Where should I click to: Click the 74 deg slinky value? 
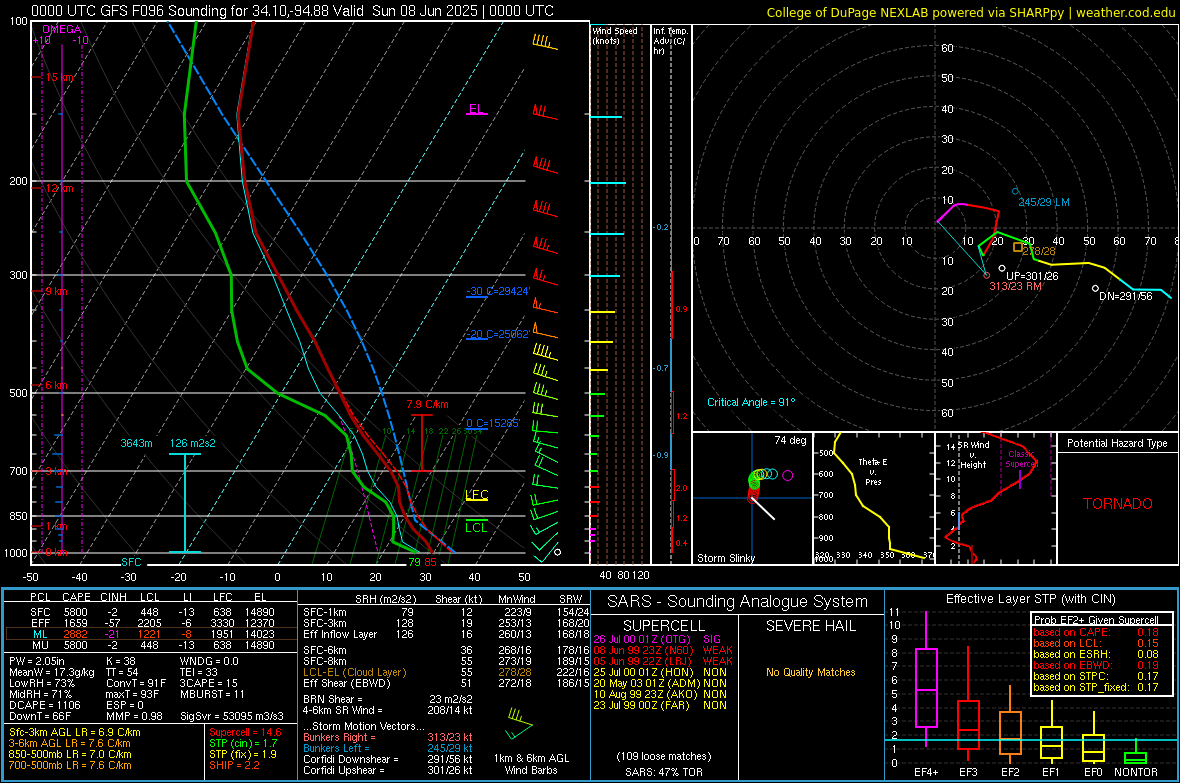point(790,440)
